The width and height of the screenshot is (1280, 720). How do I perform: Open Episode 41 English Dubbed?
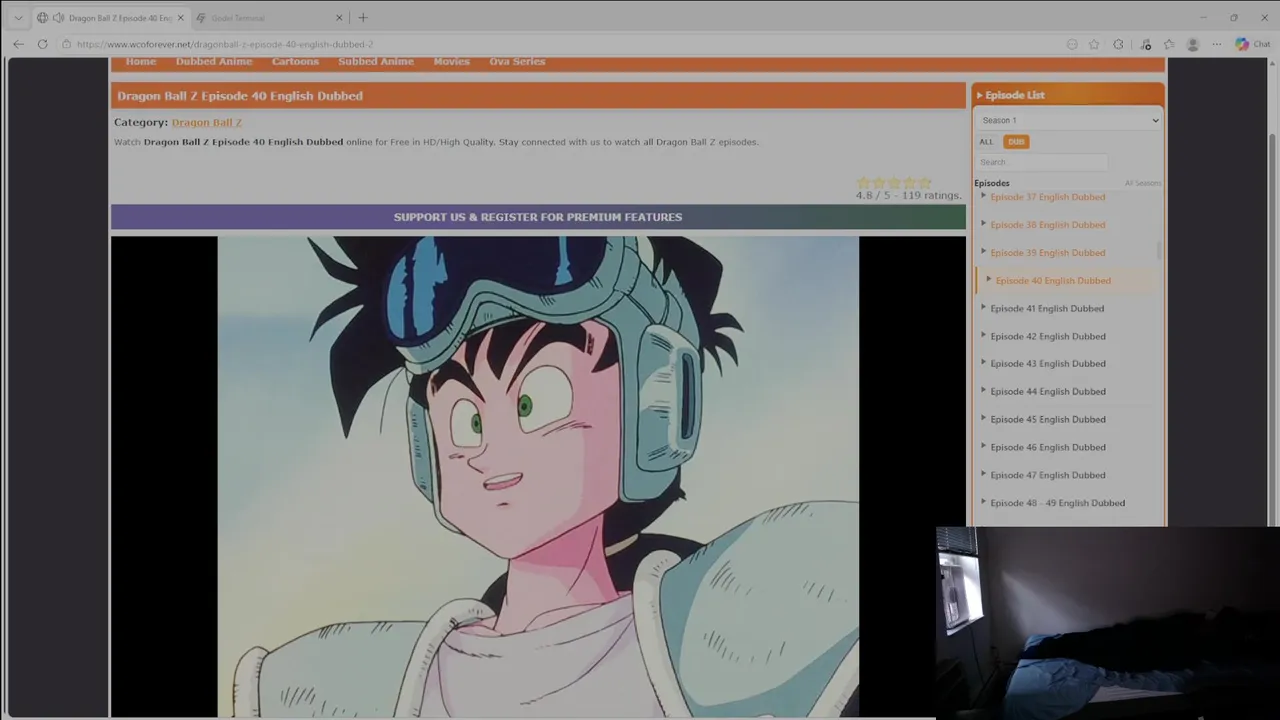pos(1047,309)
